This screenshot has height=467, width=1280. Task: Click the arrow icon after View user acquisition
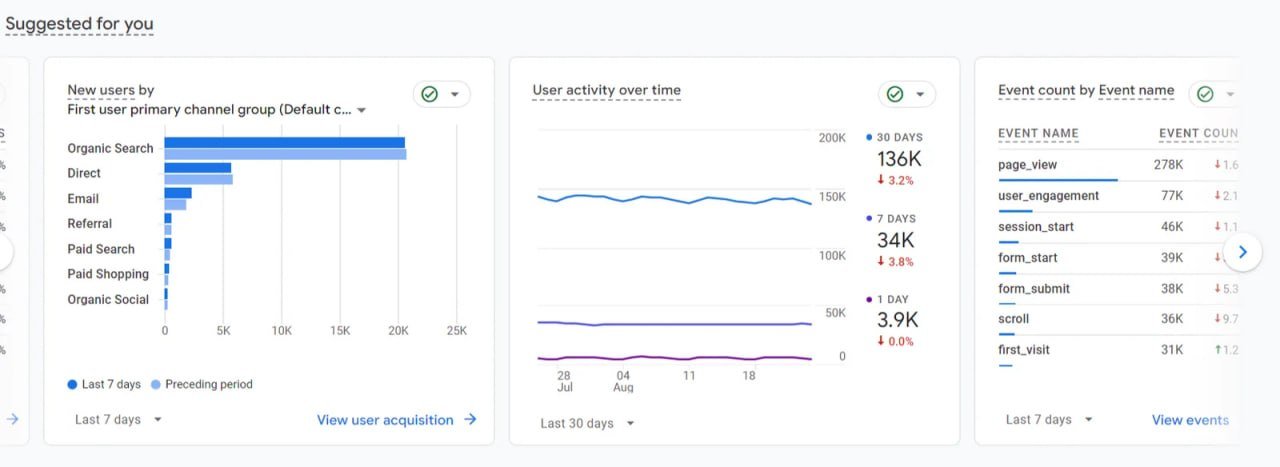click(x=470, y=420)
